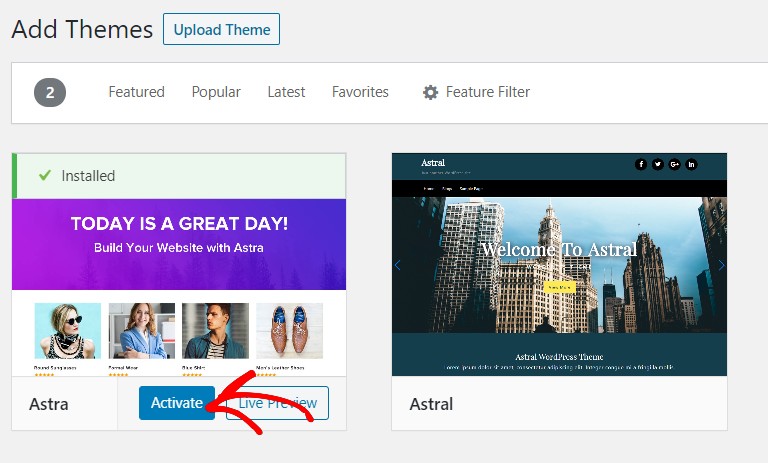Click the Add Themes heading
Screen dimensions: 768x463
(x=82, y=29)
